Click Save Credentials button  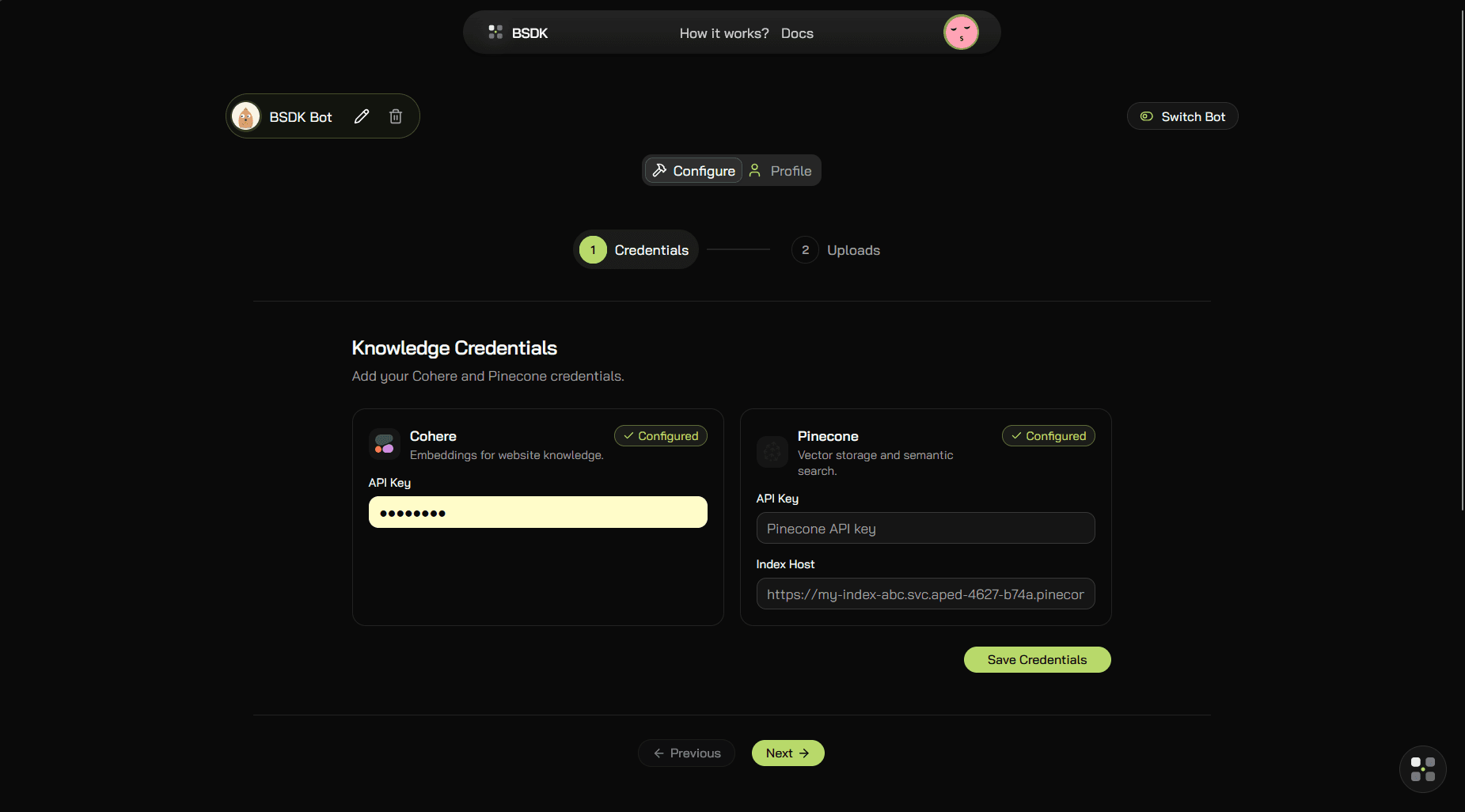pos(1038,660)
